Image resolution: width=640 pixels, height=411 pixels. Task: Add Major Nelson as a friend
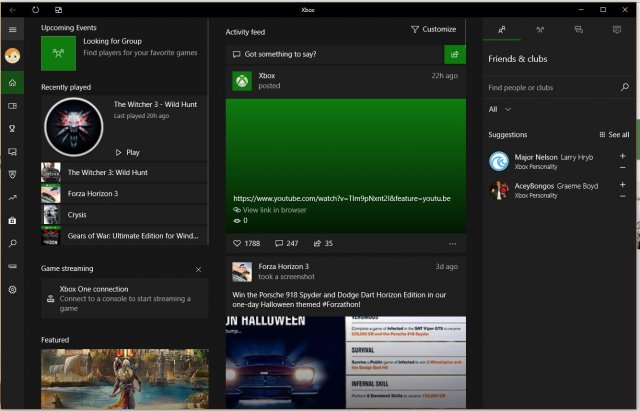click(x=622, y=156)
